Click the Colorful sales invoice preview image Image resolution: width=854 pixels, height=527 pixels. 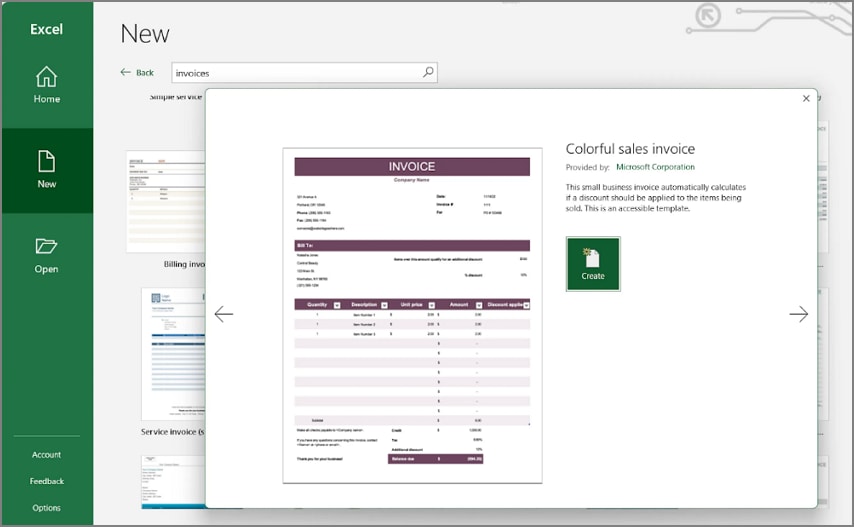(412, 315)
